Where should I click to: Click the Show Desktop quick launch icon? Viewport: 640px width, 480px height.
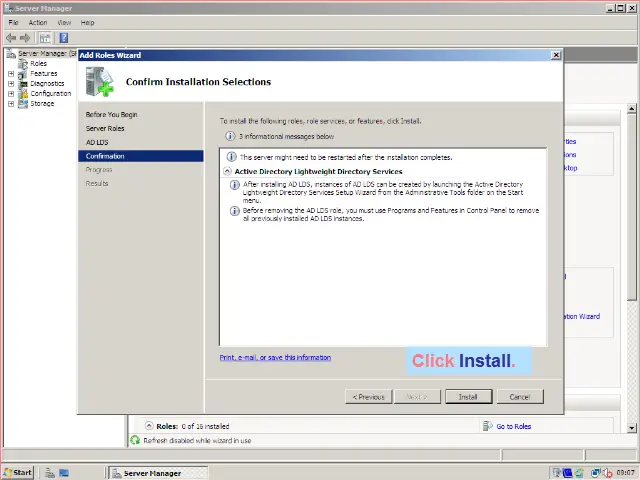click(64, 473)
